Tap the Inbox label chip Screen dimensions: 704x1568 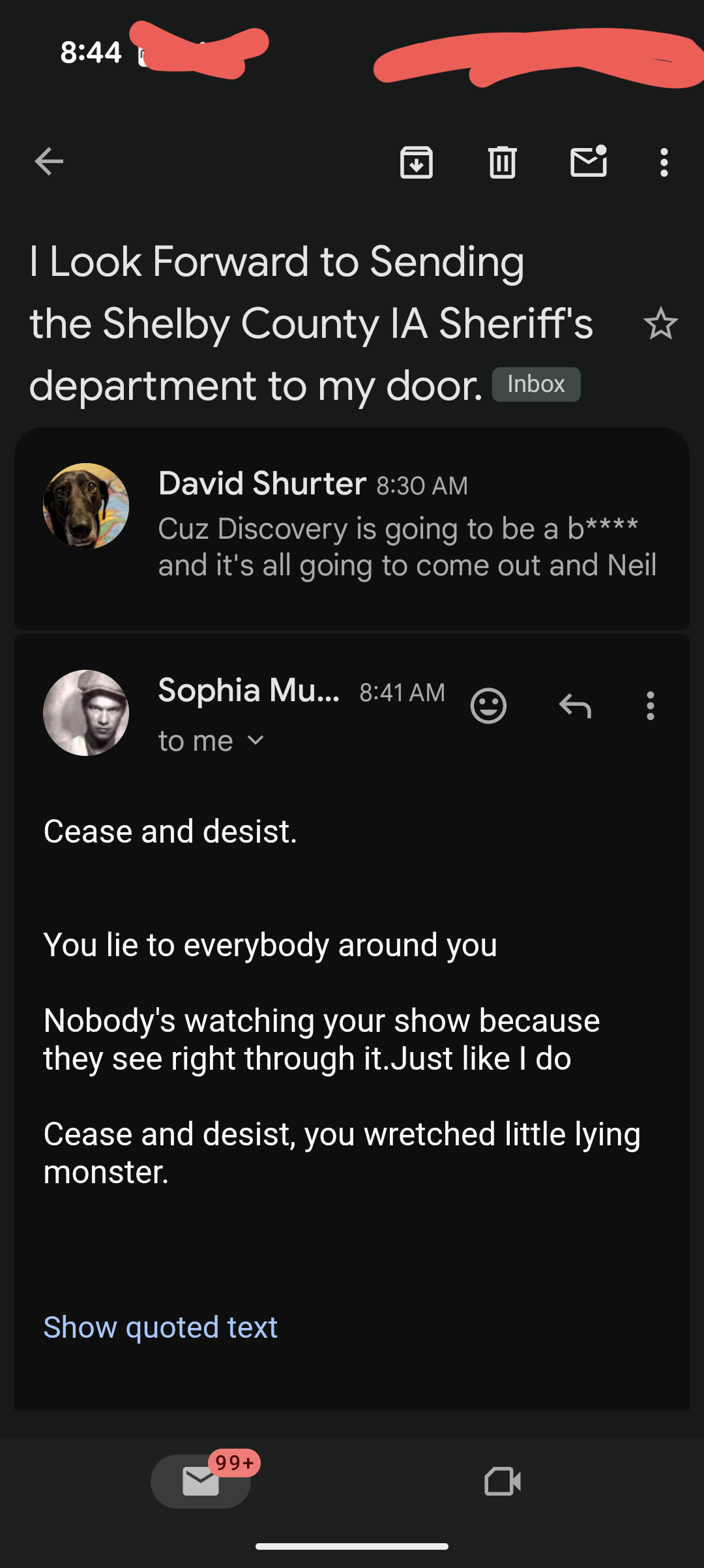point(536,384)
